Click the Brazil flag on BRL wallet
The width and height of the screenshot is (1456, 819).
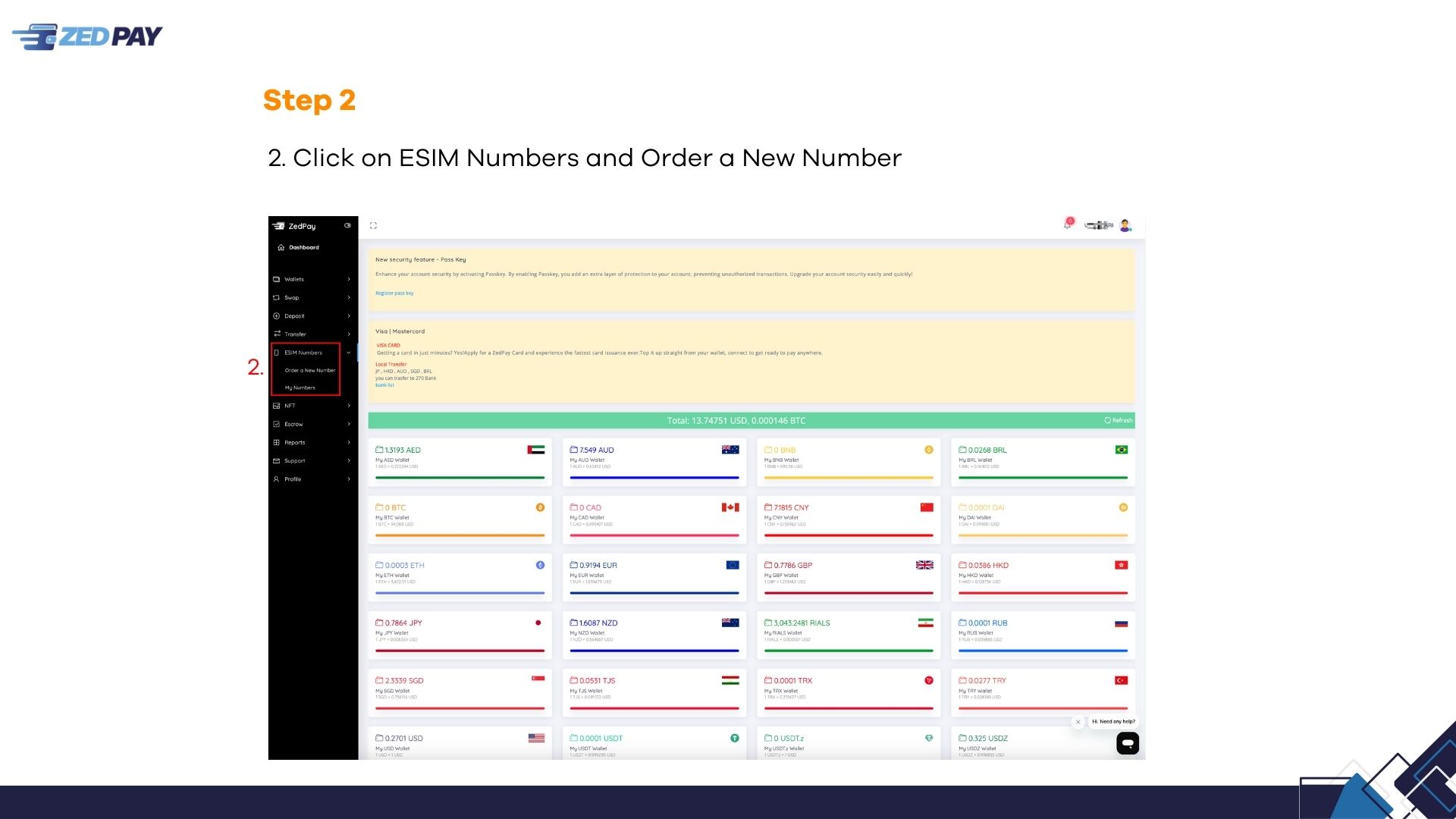tap(1122, 450)
